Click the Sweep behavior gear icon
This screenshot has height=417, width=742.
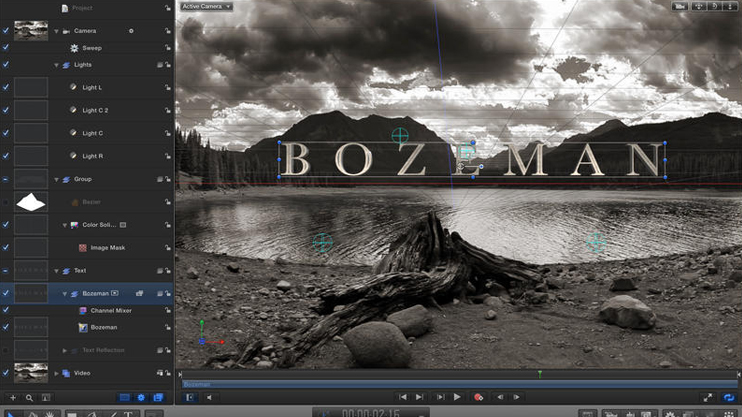pos(74,48)
